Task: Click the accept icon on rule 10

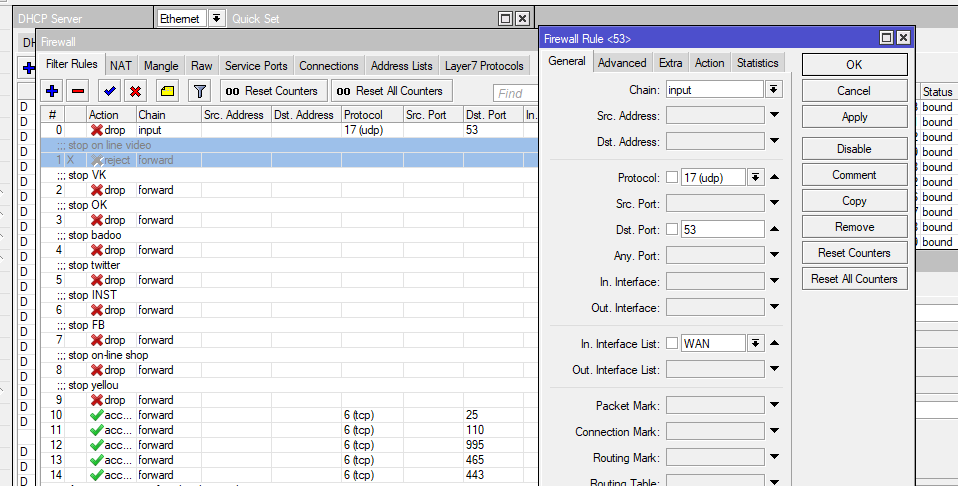Action: tap(97, 415)
